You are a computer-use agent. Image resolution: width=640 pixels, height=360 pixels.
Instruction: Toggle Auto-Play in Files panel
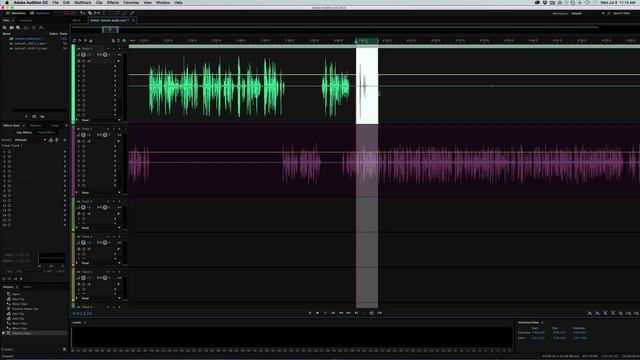click(x=42, y=116)
